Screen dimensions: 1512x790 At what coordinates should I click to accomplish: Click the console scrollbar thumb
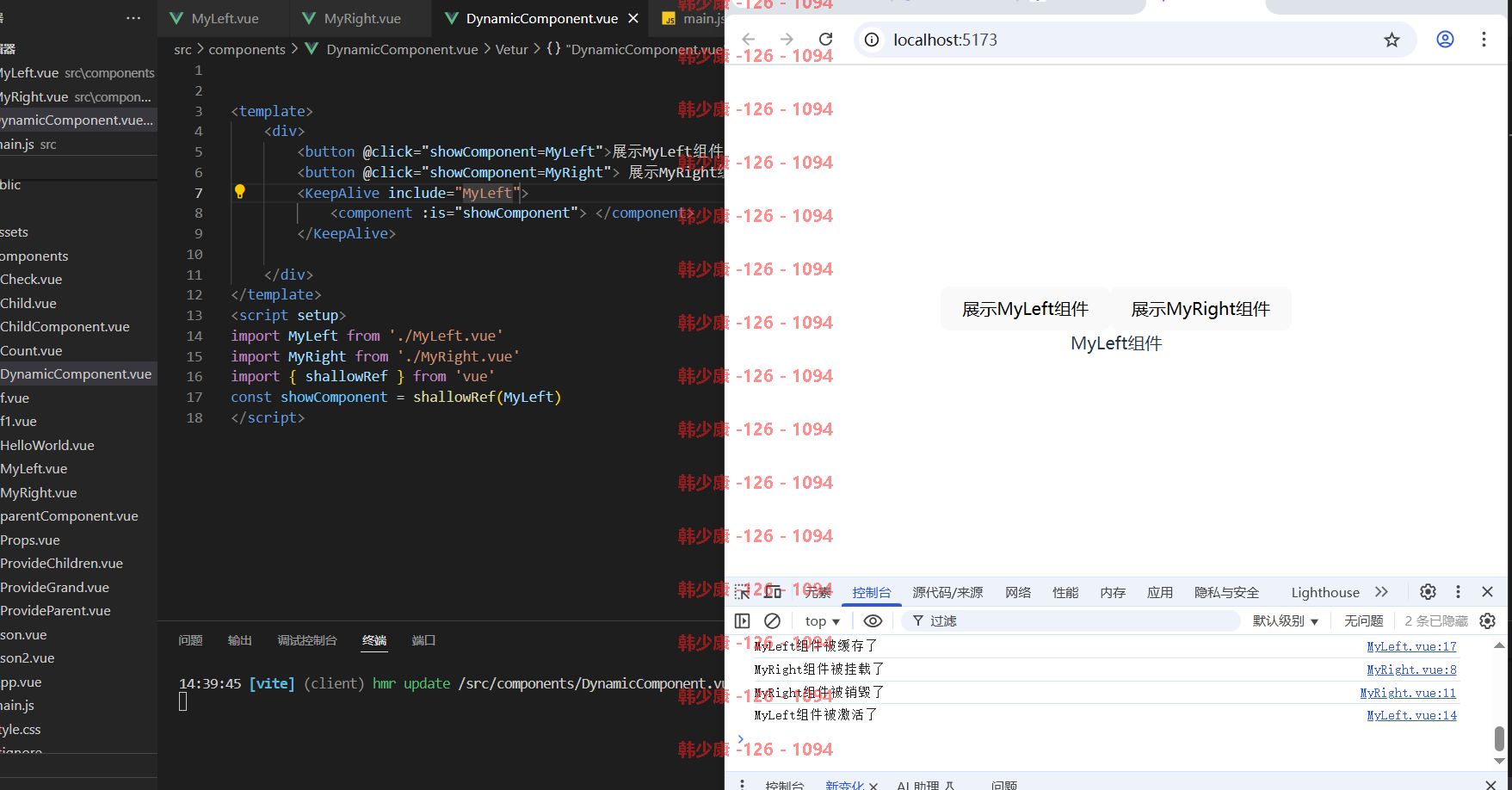(1499, 738)
